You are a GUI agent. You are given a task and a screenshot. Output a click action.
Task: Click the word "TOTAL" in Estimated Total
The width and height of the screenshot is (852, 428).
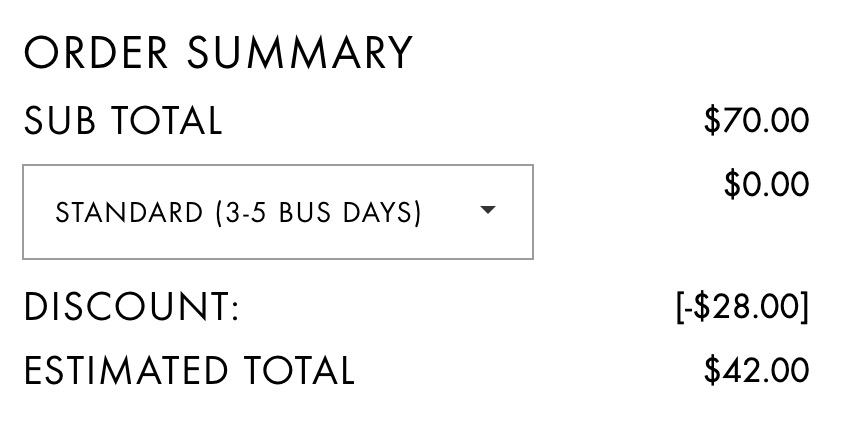tap(298, 370)
